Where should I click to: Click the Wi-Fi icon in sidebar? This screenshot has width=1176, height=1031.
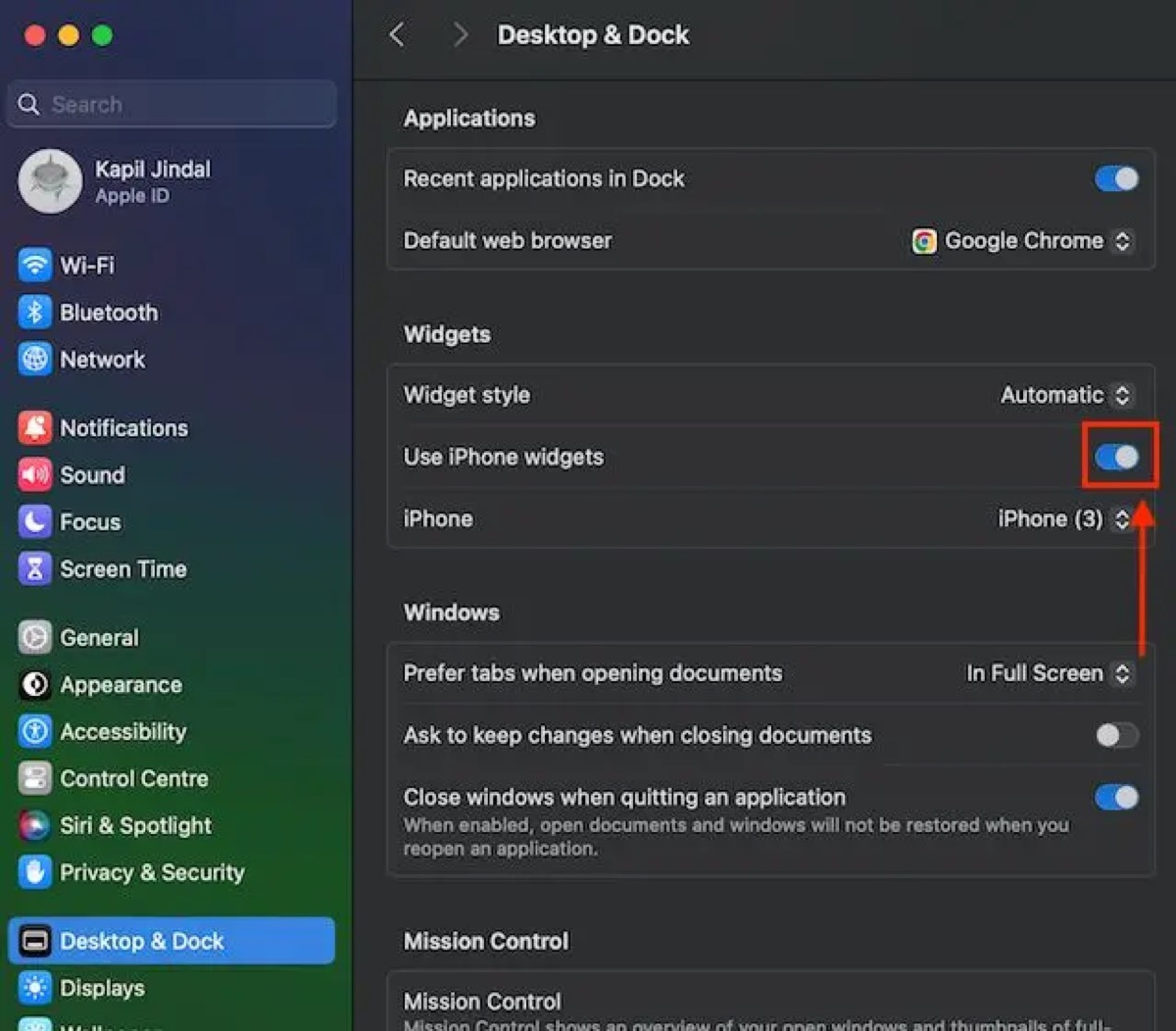[x=35, y=265]
